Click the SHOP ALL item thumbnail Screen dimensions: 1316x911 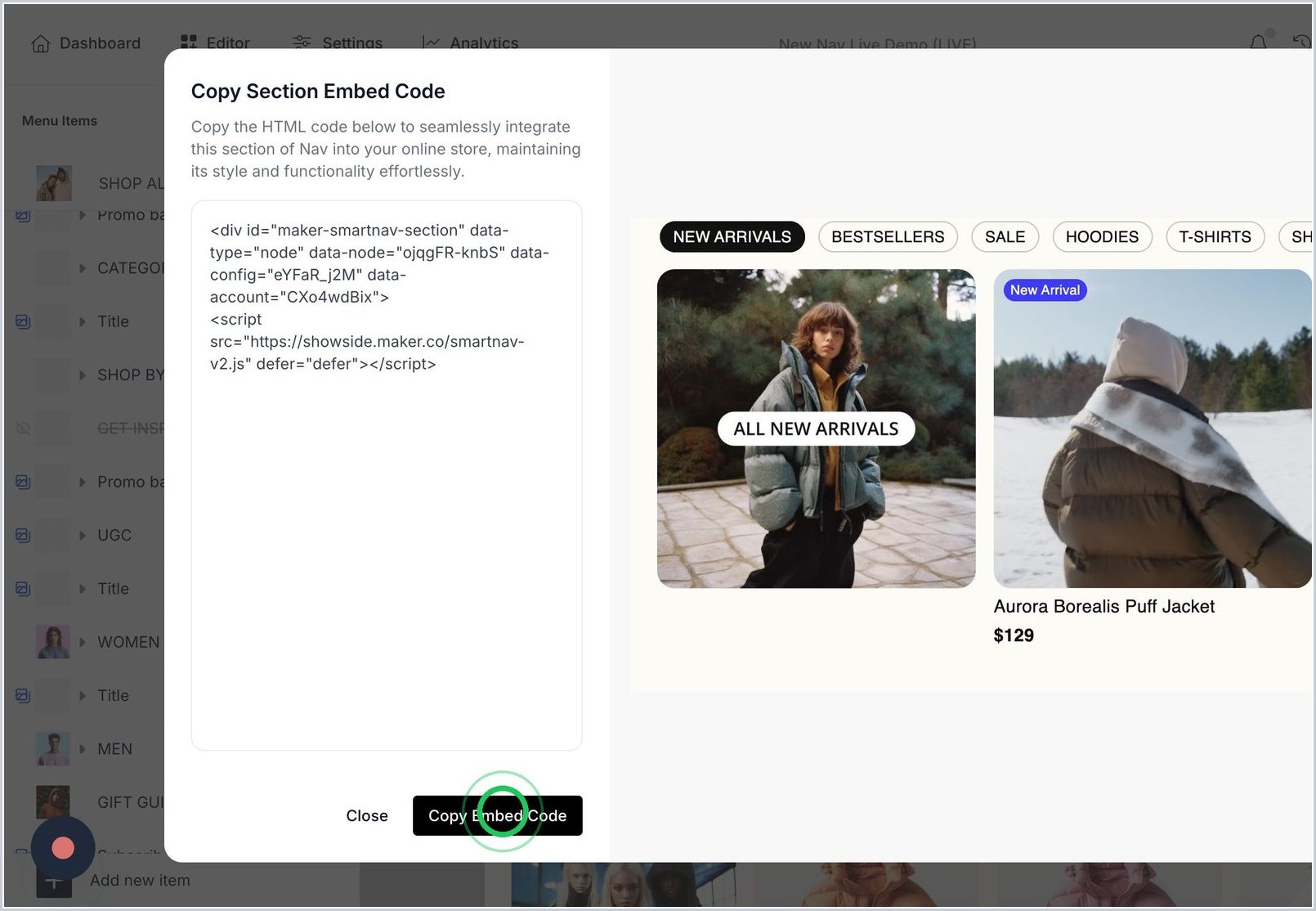pyautogui.click(x=54, y=183)
